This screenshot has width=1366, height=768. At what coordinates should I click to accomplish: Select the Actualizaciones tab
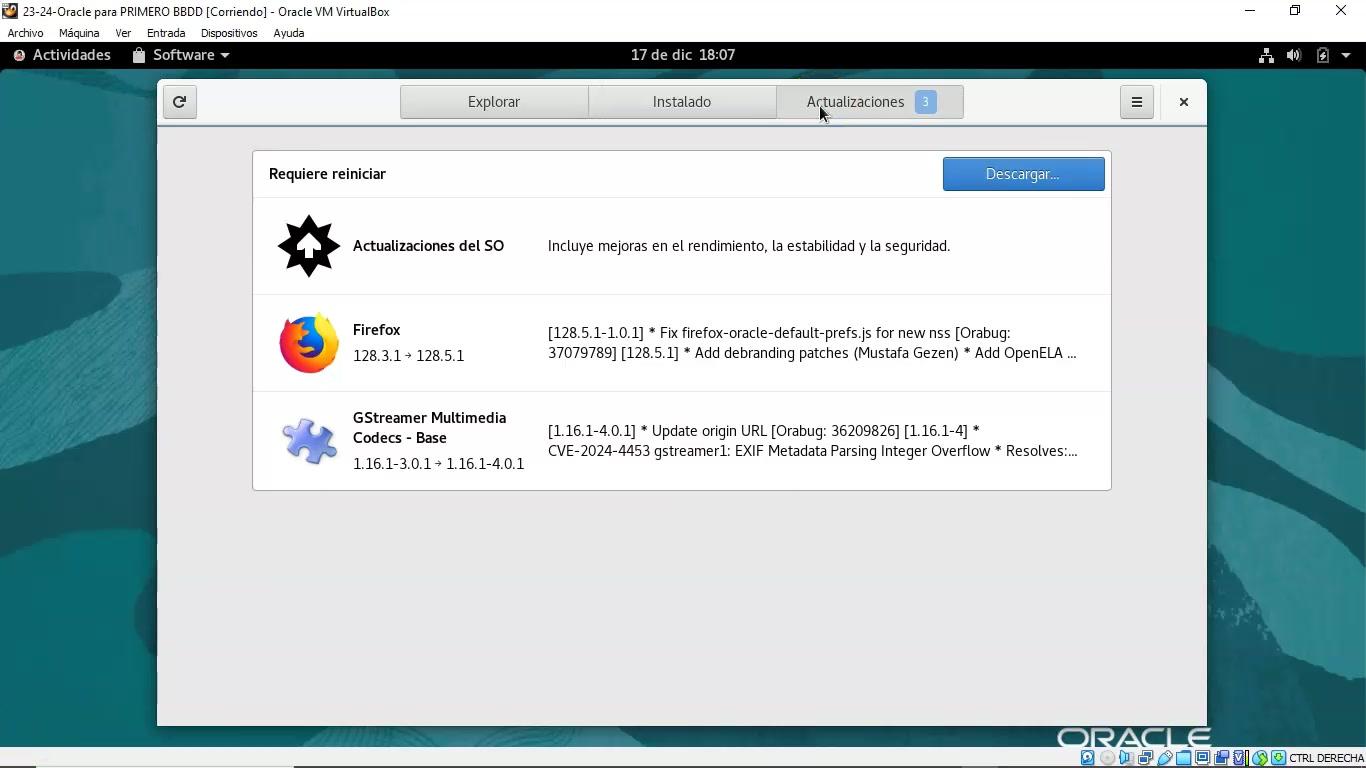point(870,102)
